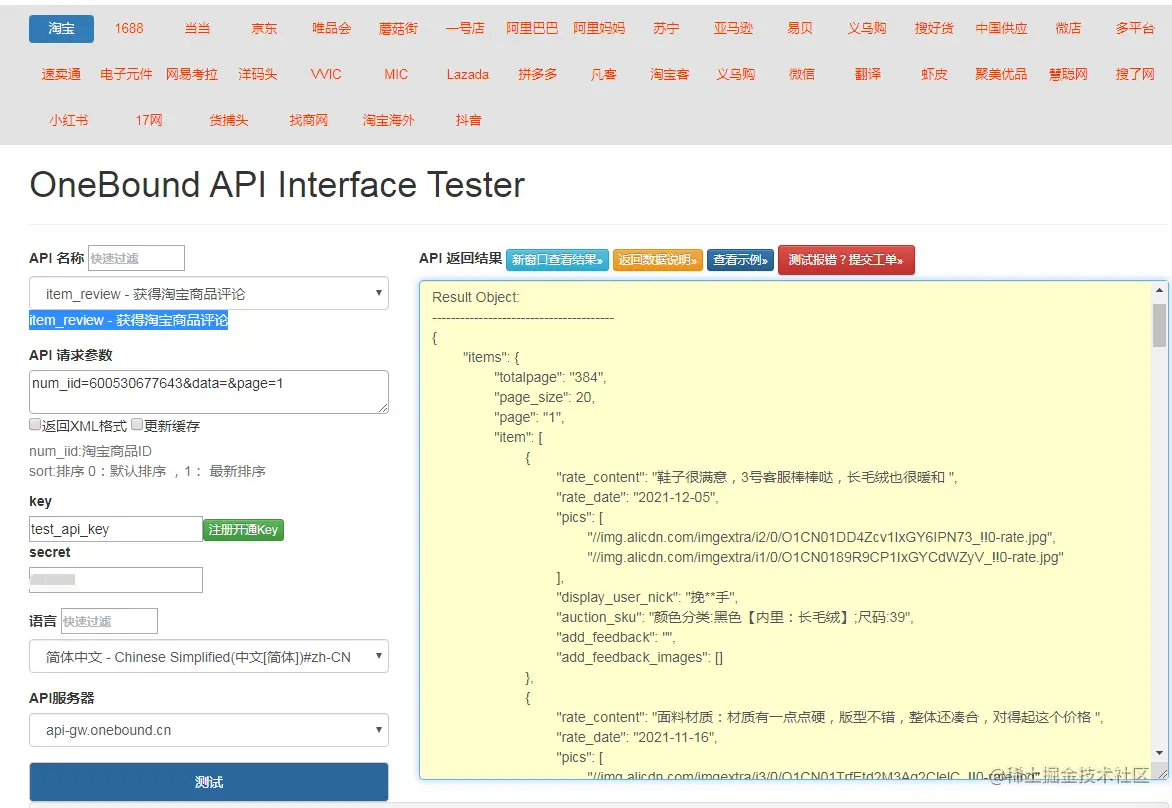This screenshot has width=1172, height=808.
Task: Switch to the 搜了网 tab
Action: (1135, 74)
